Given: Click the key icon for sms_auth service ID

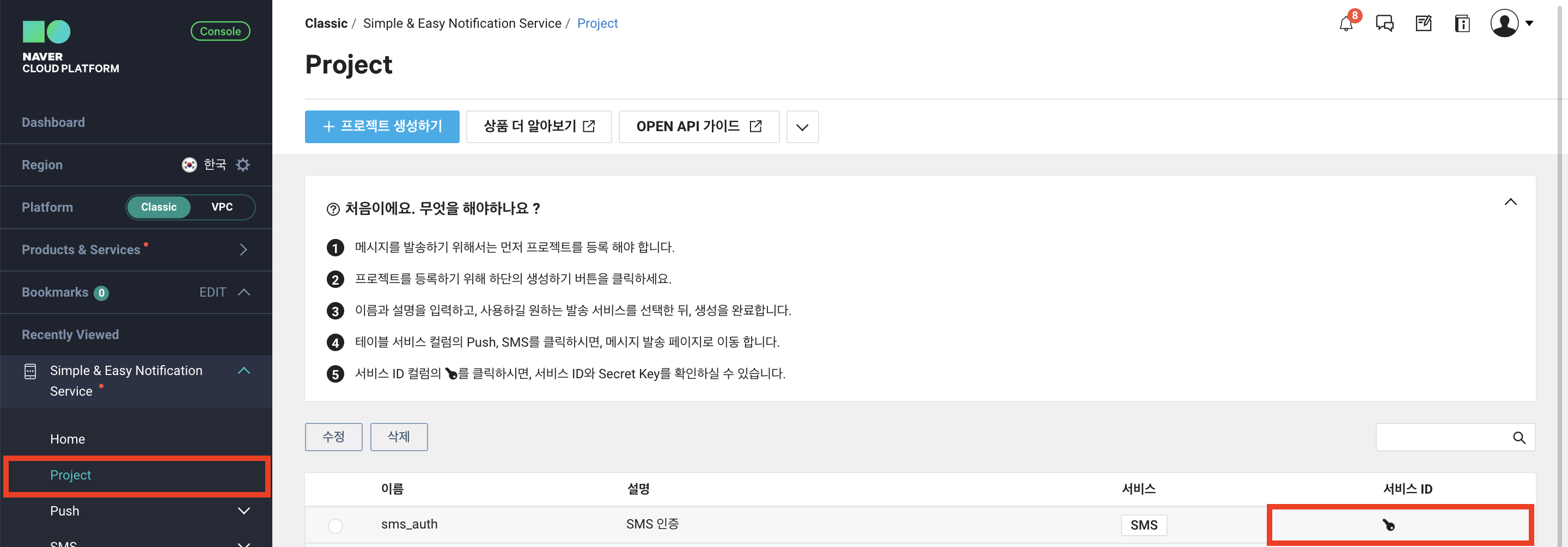Looking at the screenshot, I should pyautogui.click(x=1388, y=525).
